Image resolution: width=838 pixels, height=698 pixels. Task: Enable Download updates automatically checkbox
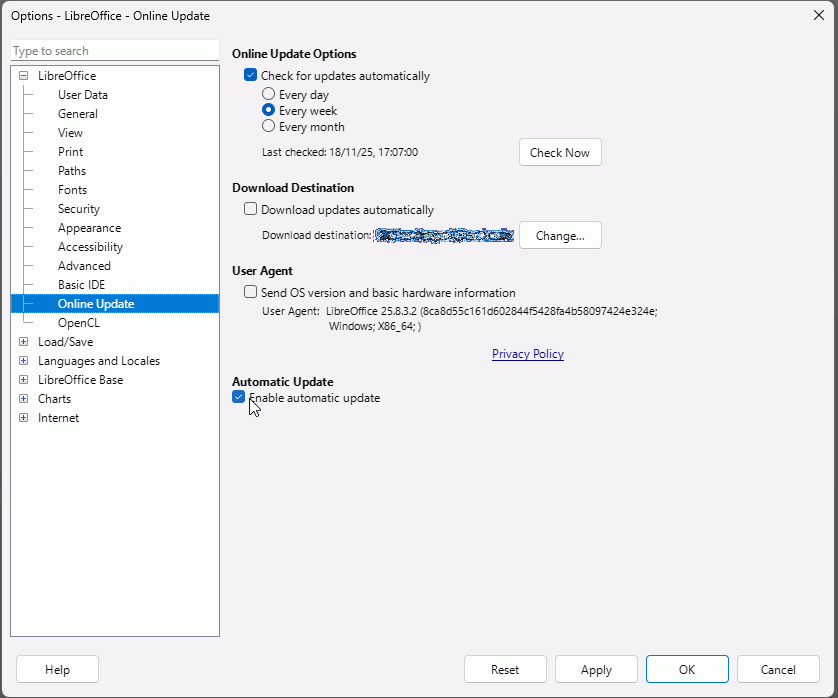(251, 210)
